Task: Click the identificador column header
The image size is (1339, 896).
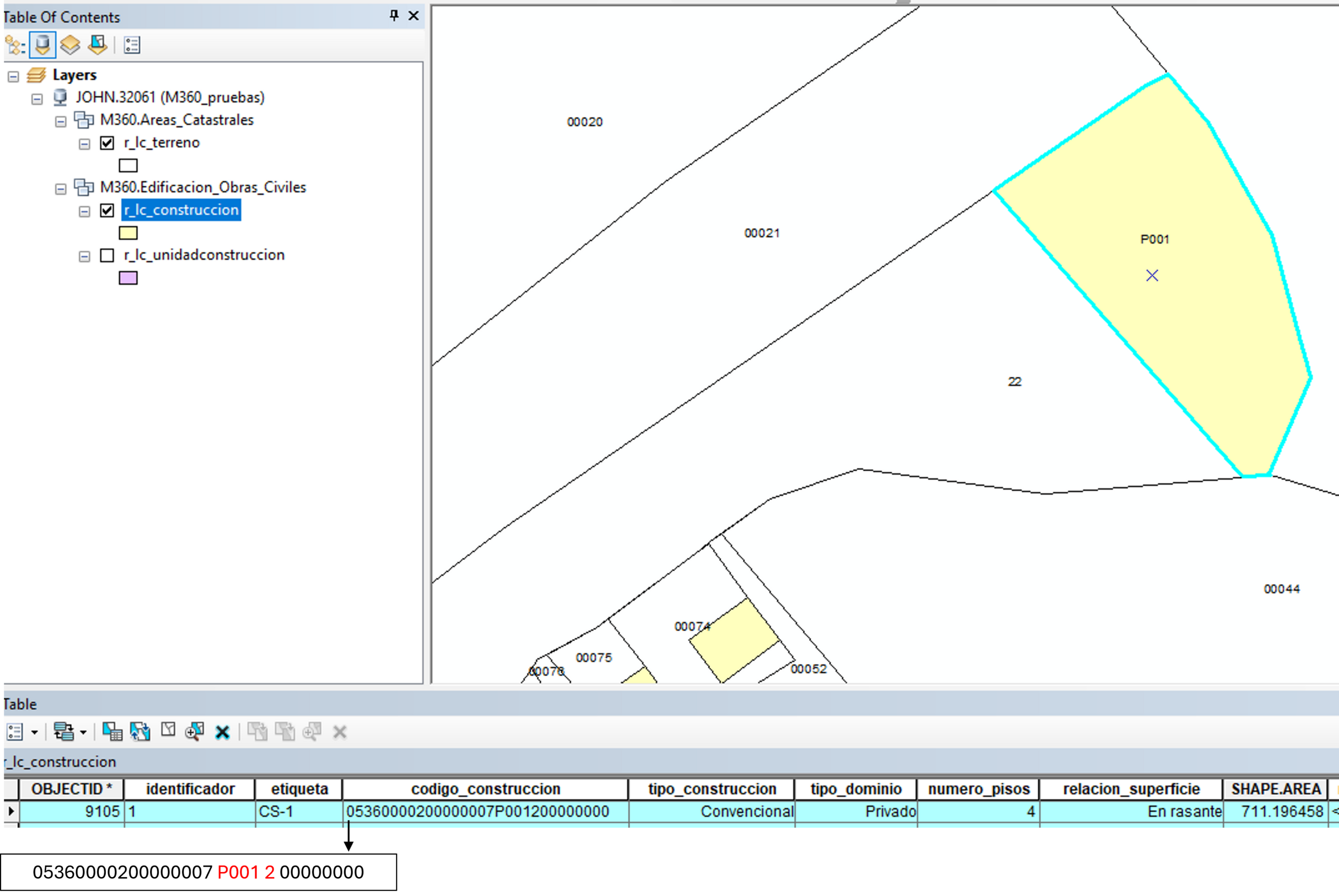Action: coord(190,789)
